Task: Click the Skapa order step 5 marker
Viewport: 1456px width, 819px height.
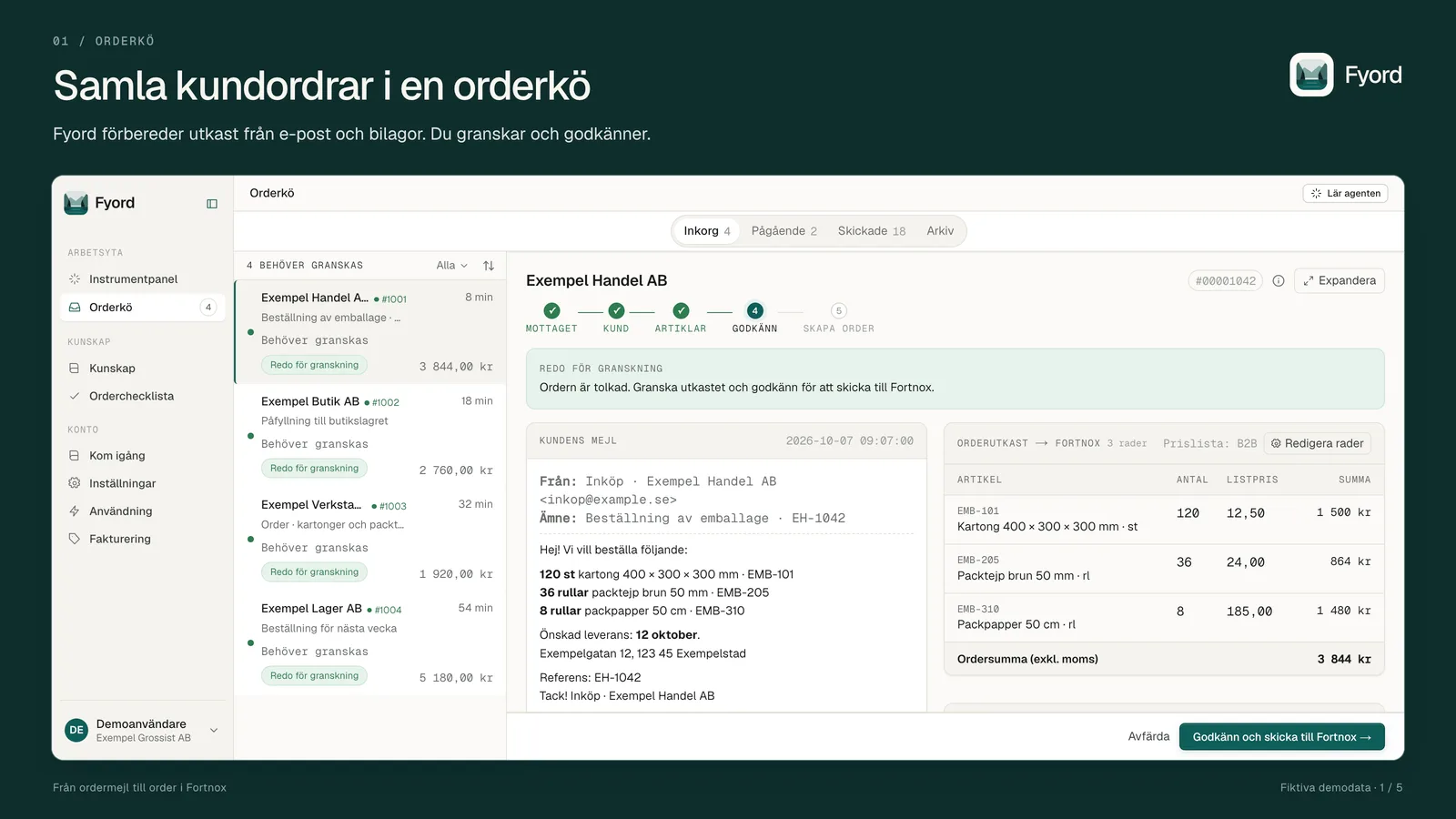Action: (839, 310)
